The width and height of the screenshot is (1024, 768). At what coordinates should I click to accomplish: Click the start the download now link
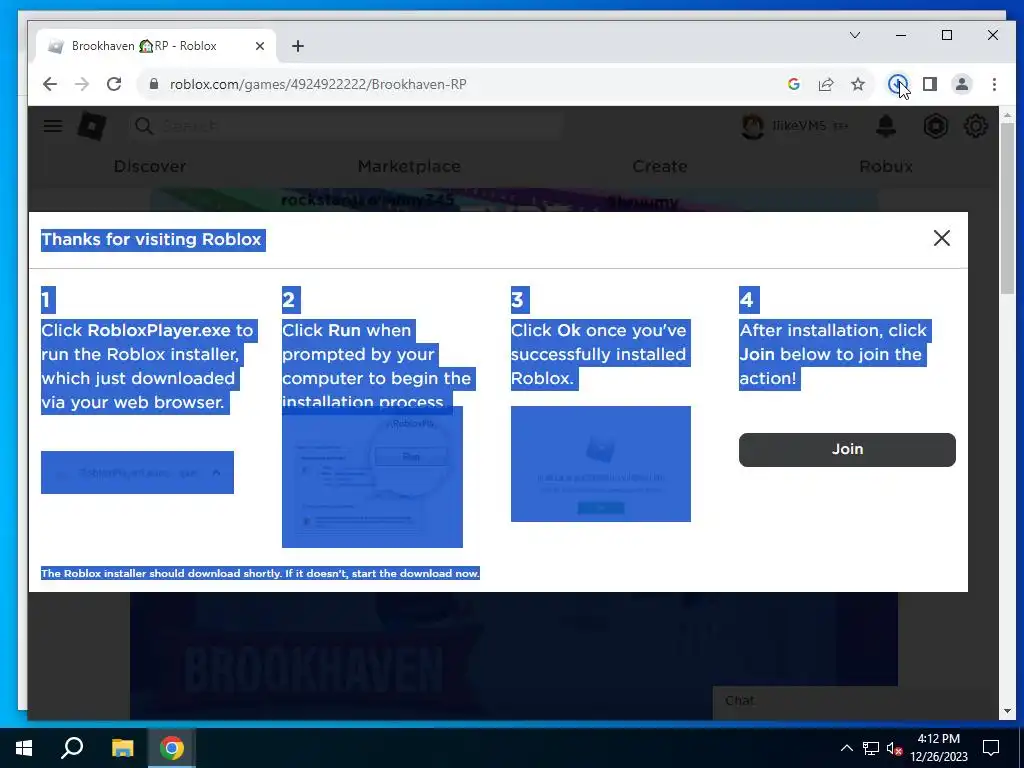coord(411,573)
